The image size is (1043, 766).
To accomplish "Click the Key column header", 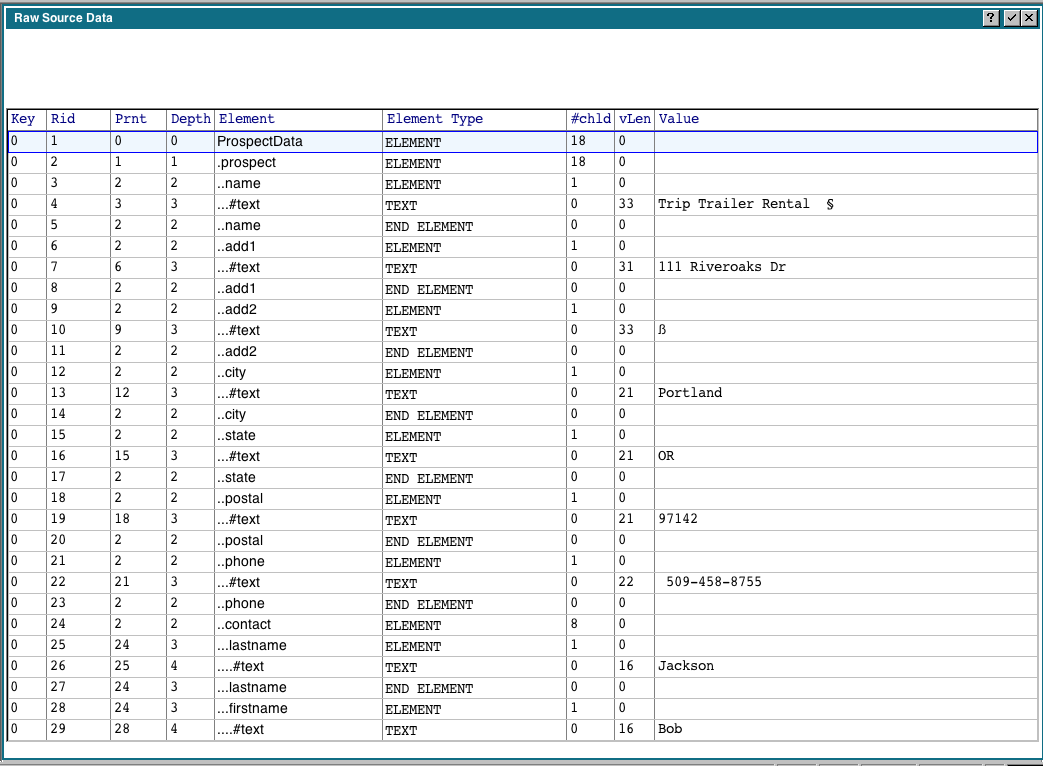I will pyautogui.click(x=24, y=119).
